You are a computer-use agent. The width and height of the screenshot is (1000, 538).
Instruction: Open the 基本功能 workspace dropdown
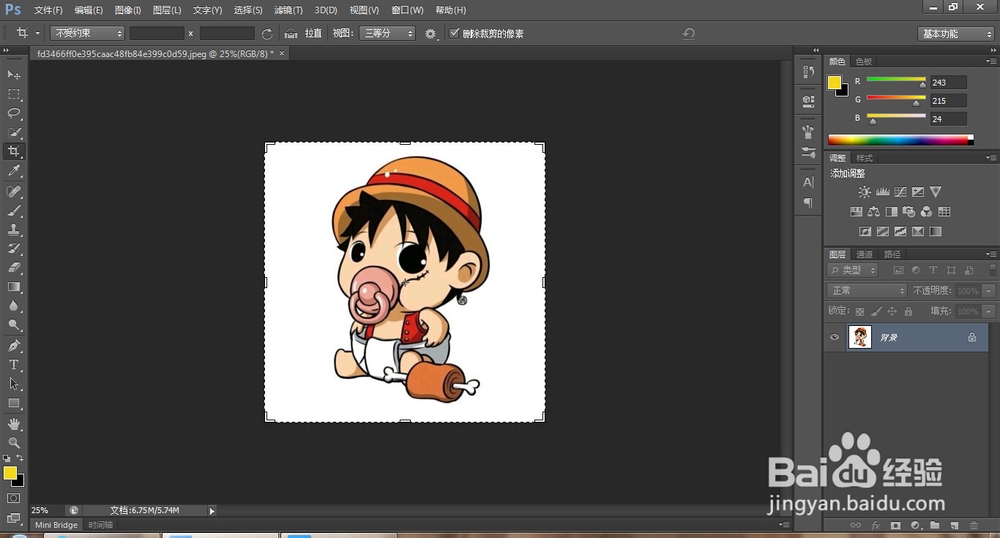(955, 34)
